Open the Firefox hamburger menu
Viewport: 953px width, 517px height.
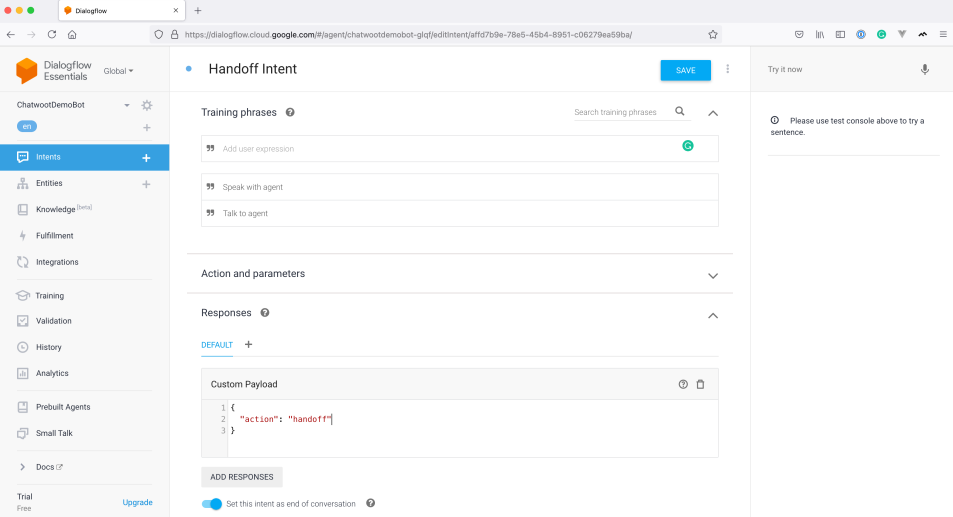tap(943, 35)
